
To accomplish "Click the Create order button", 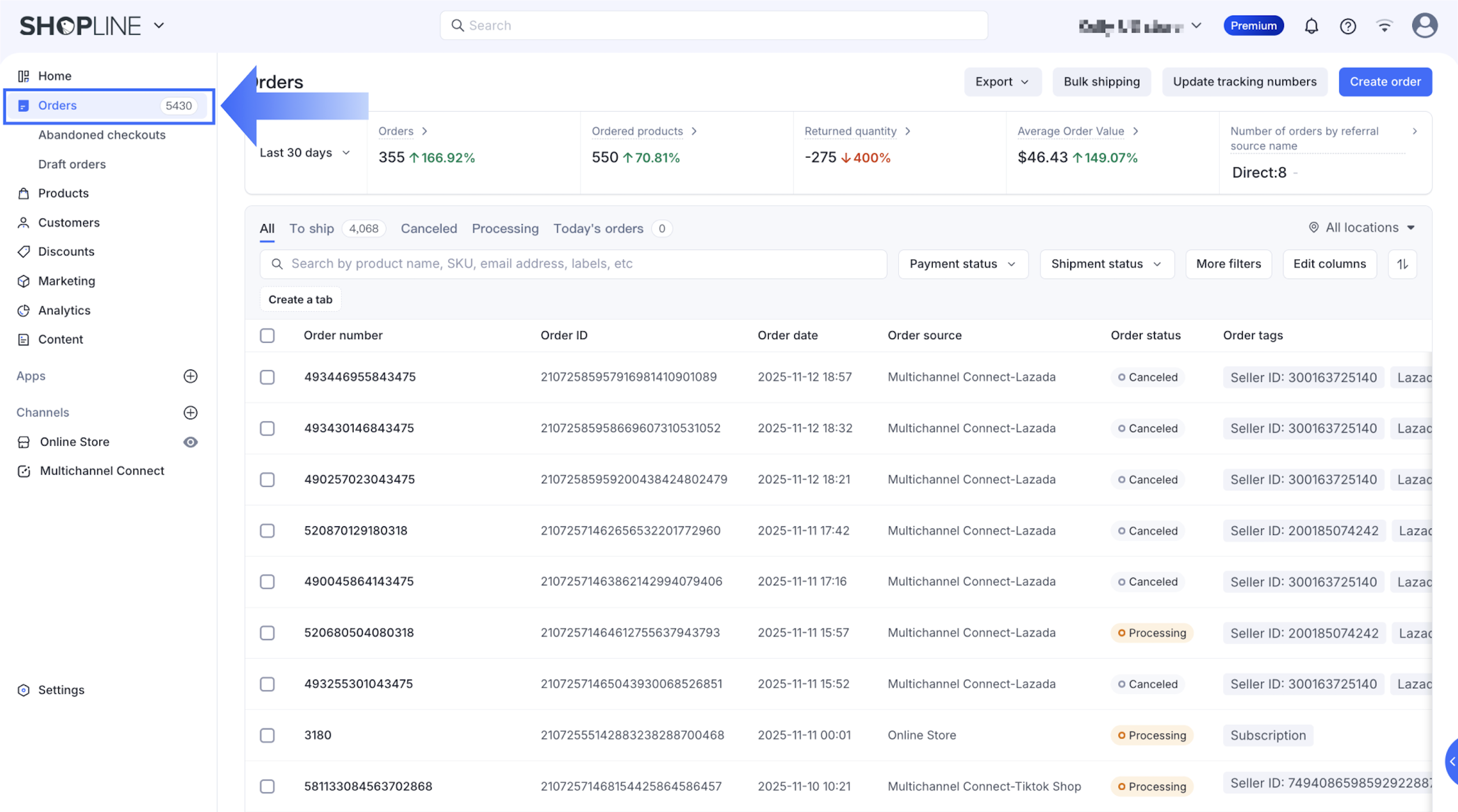I will tap(1384, 82).
